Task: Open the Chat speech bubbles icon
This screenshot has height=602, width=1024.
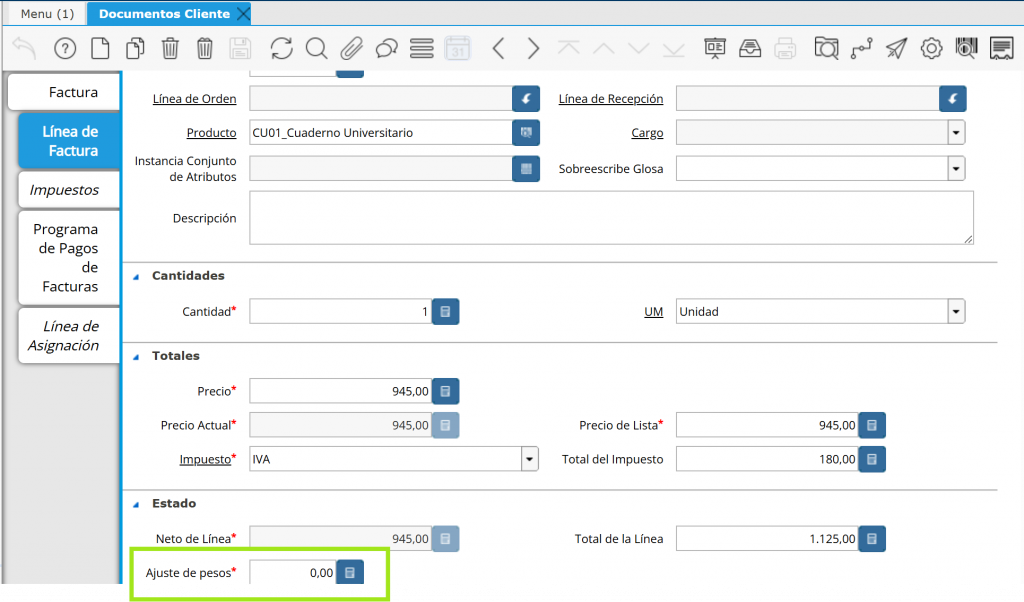Action: (387, 48)
